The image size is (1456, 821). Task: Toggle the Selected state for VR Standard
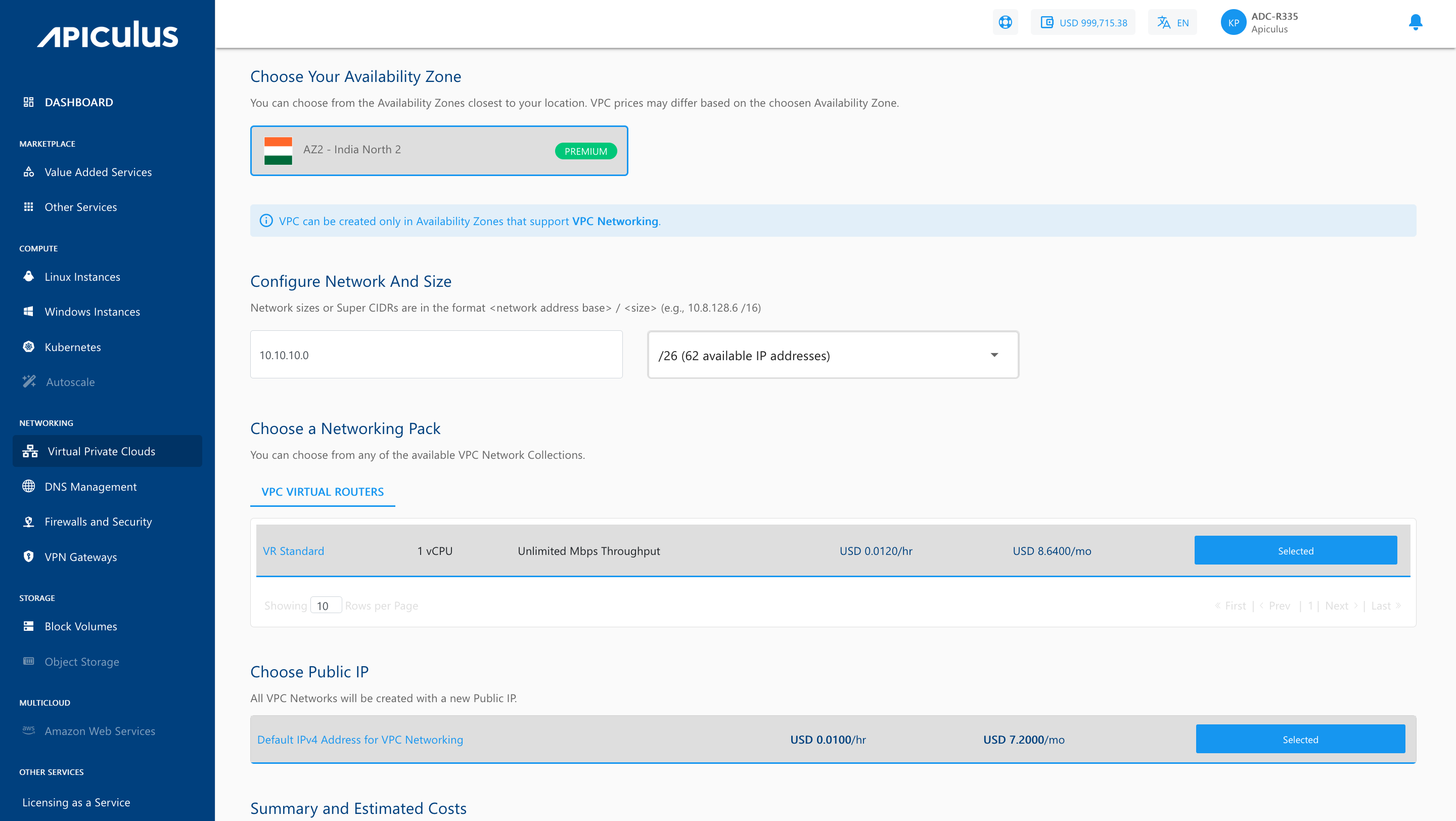[1295, 550]
